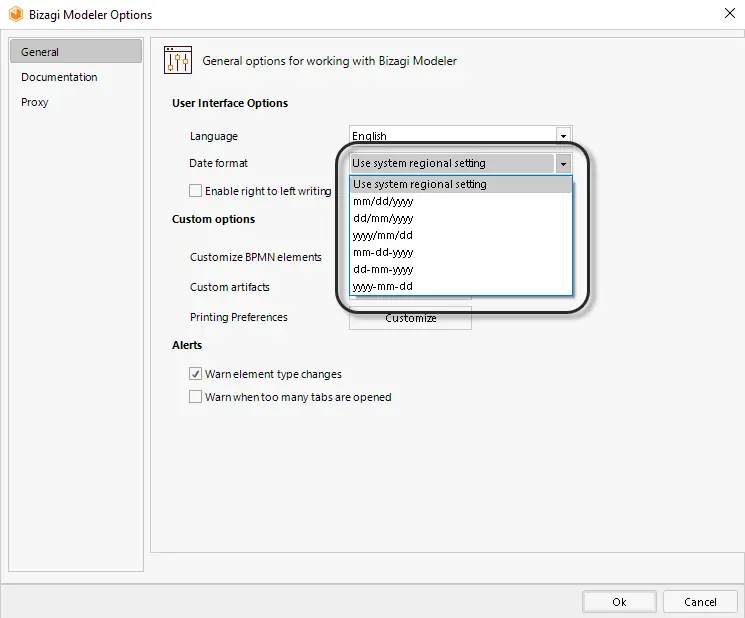Click the Customize BPMN elements label
Viewport: 745px width, 618px height.
pyautogui.click(x=256, y=257)
